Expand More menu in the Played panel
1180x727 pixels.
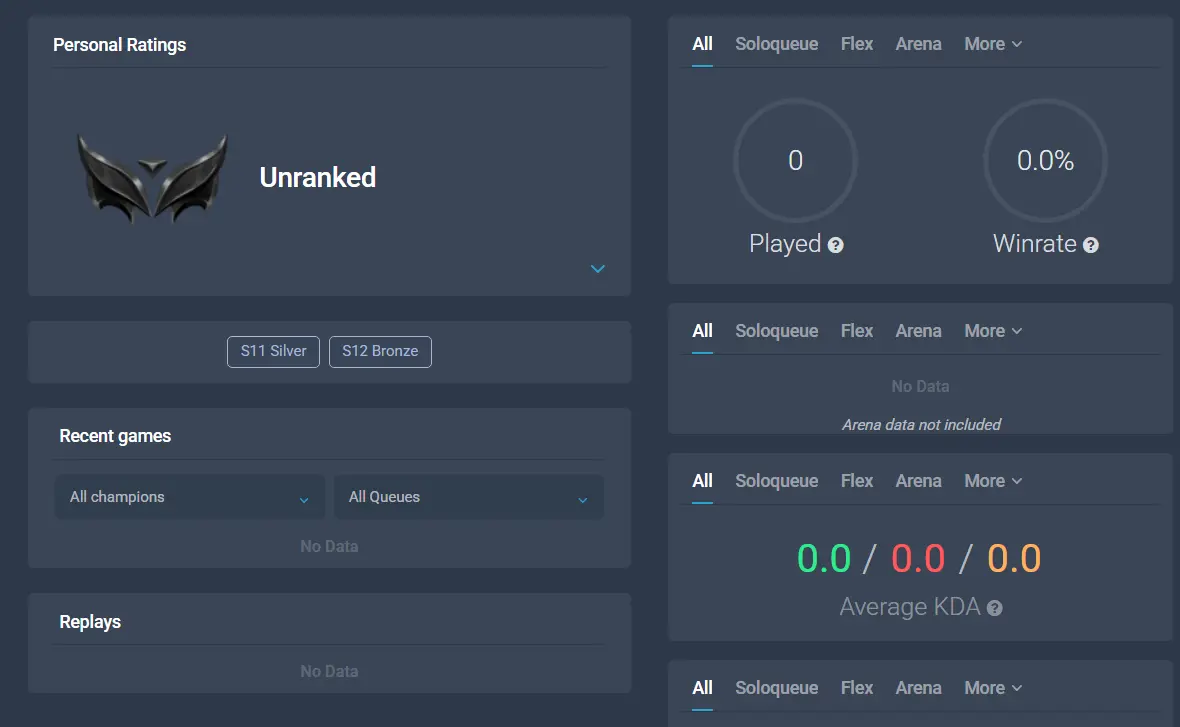[993, 44]
